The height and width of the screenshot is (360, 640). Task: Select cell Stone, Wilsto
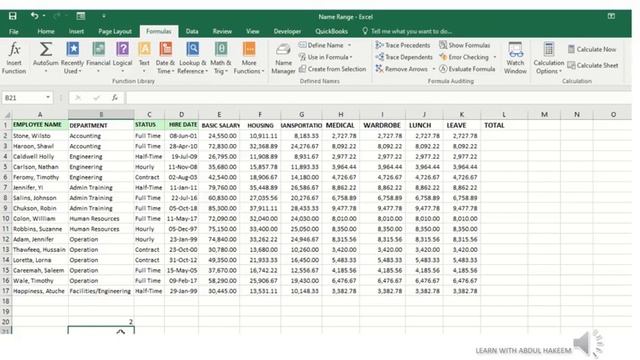click(x=40, y=136)
